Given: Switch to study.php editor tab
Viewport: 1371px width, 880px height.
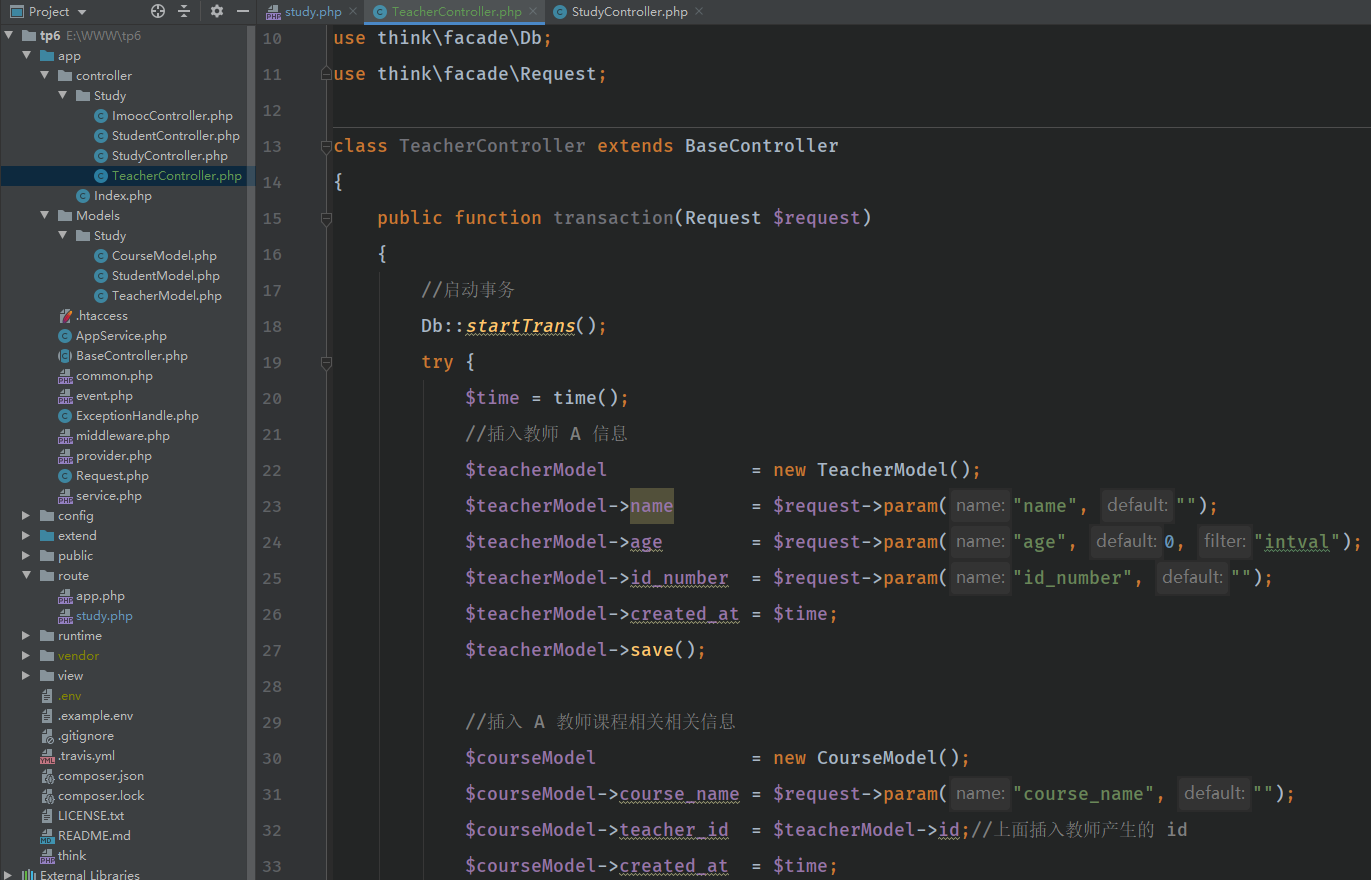Looking at the screenshot, I should pyautogui.click(x=312, y=12).
